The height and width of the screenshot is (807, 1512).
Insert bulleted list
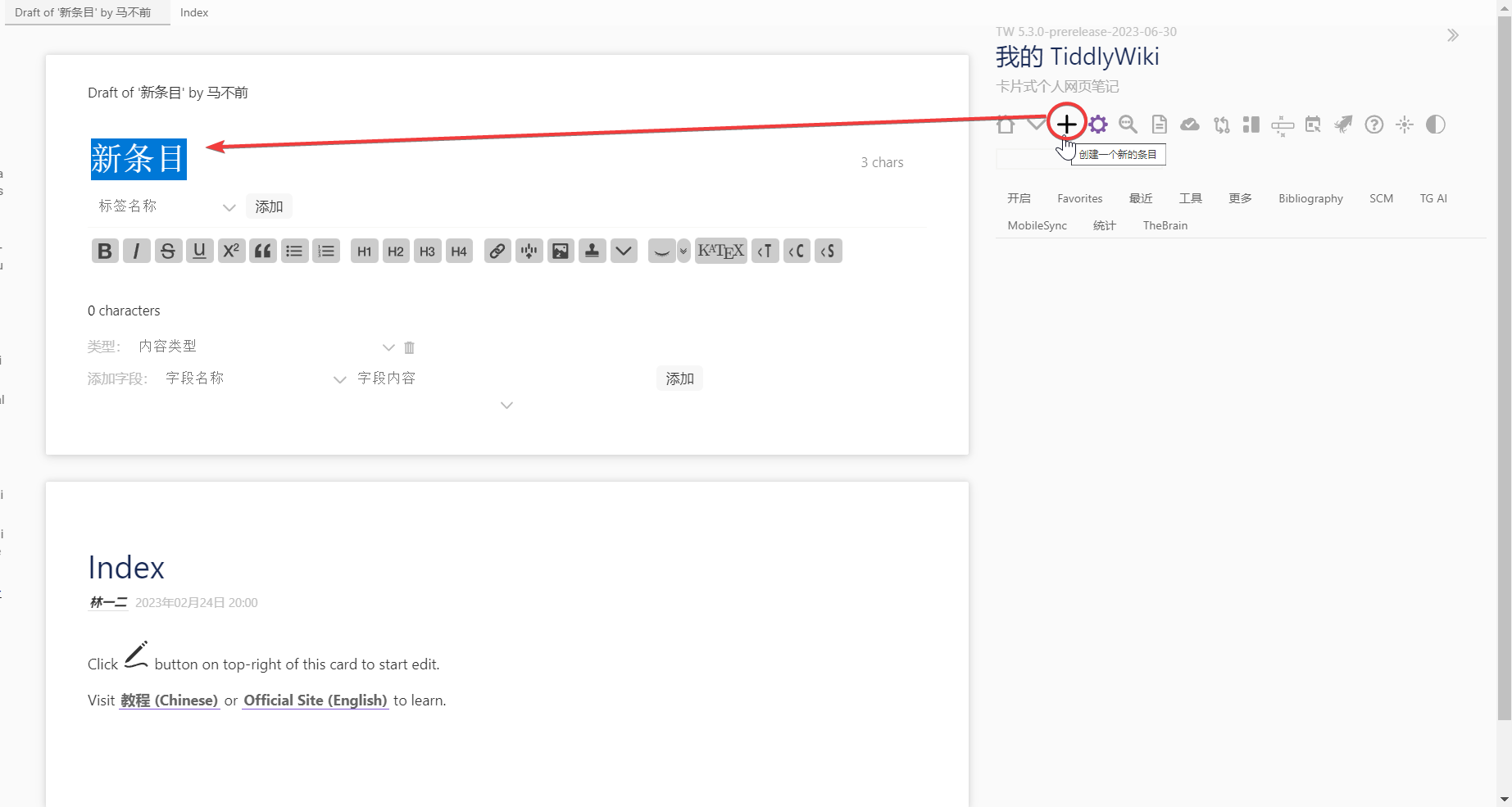click(294, 251)
